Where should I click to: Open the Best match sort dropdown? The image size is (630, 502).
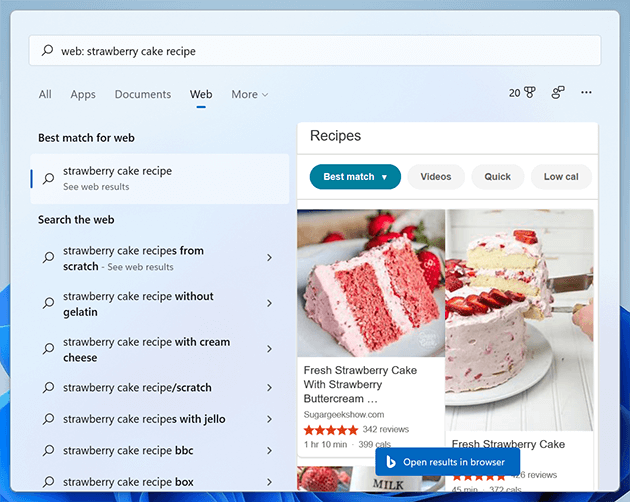(355, 177)
